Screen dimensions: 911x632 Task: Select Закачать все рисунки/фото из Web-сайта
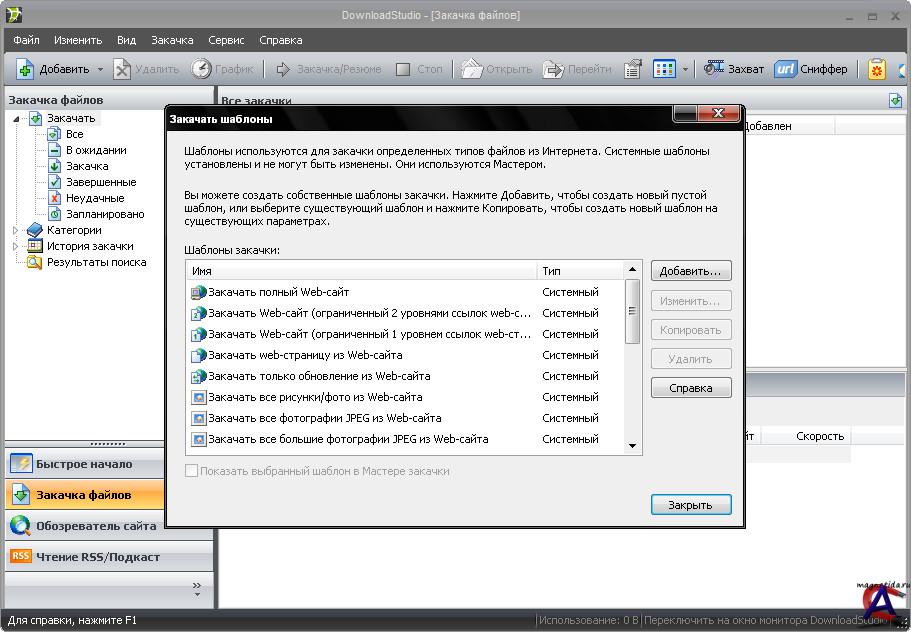(406, 397)
